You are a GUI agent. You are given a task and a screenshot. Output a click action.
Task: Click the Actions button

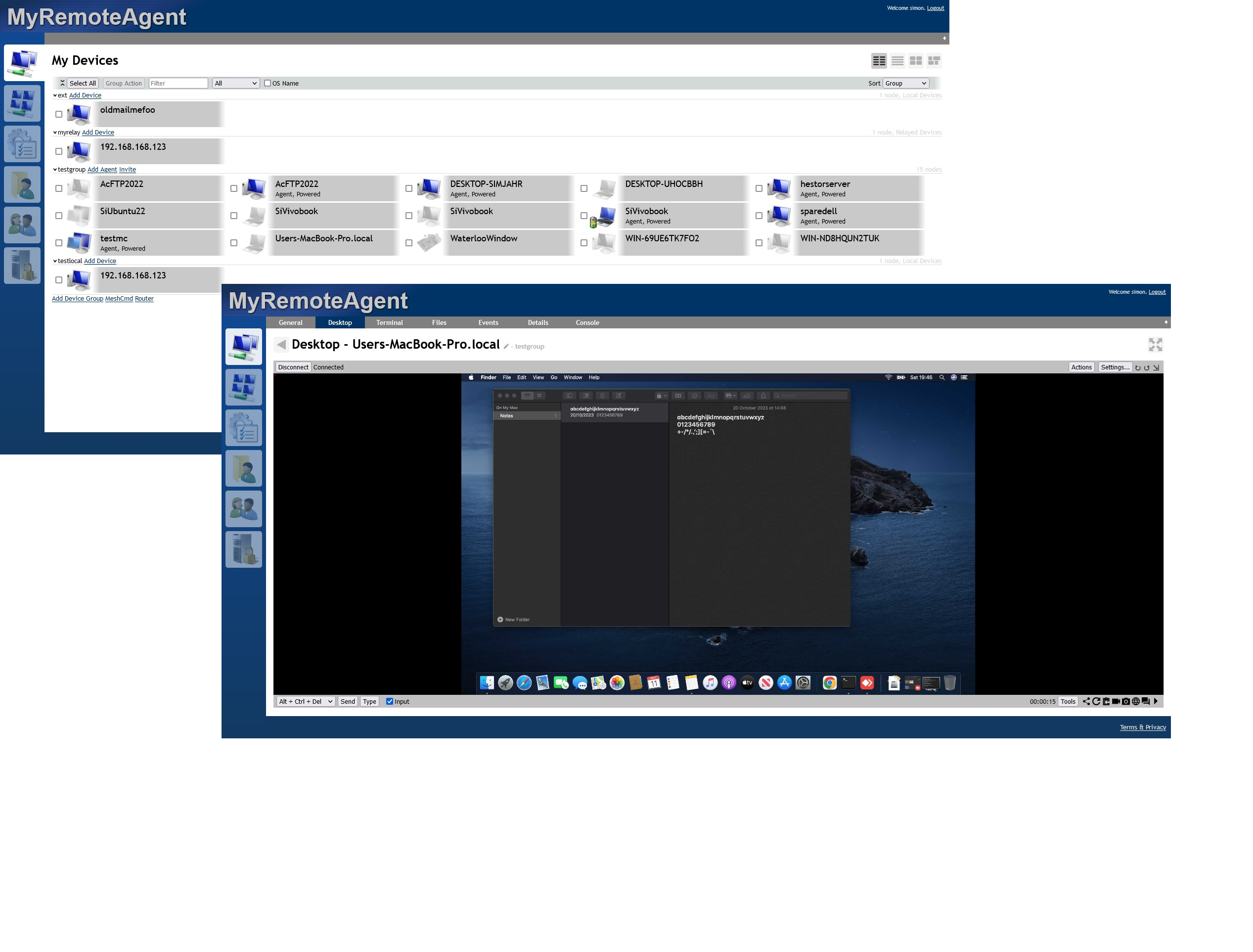1081,367
